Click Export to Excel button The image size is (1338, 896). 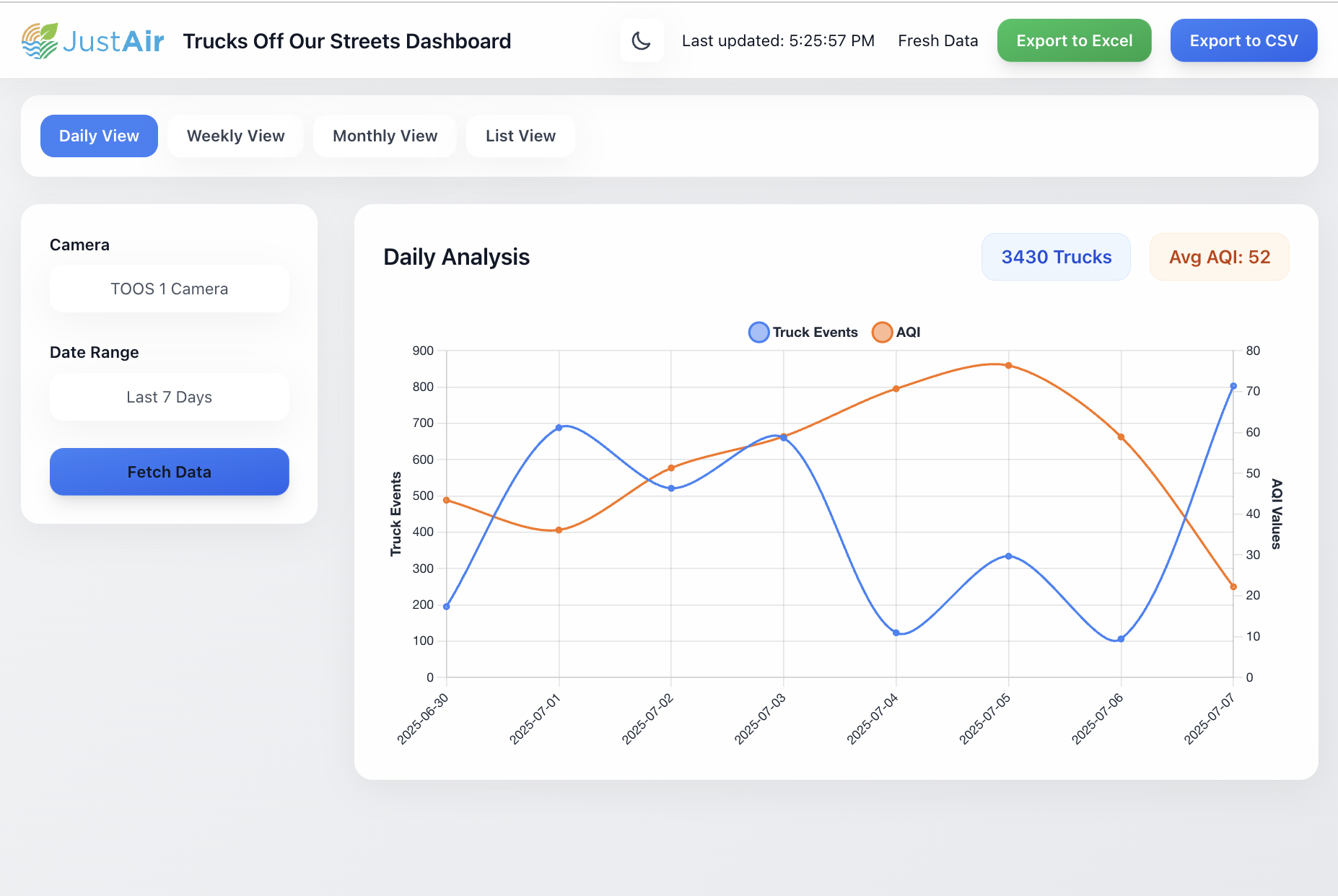(1074, 41)
